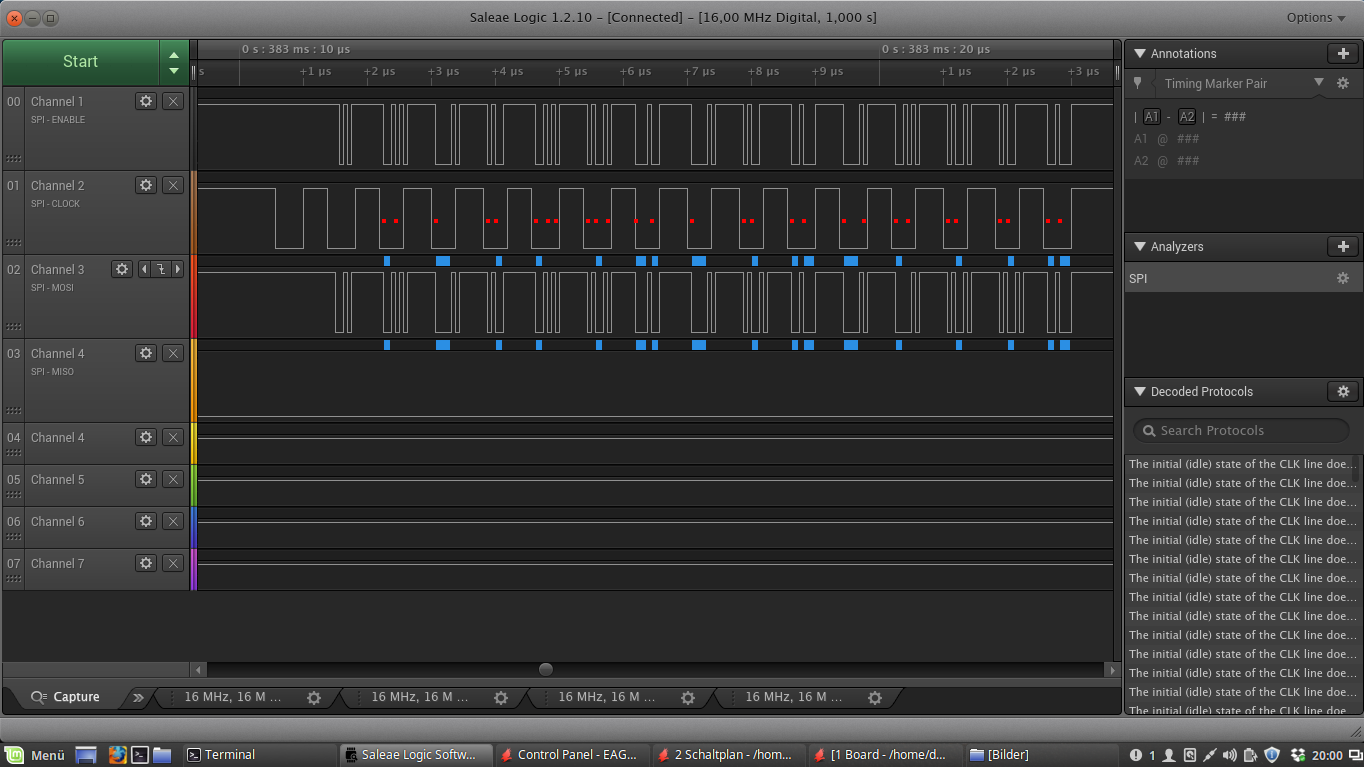This screenshot has width=1364, height=767.
Task: Click the 20:00 clock
Action: (1327, 755)
